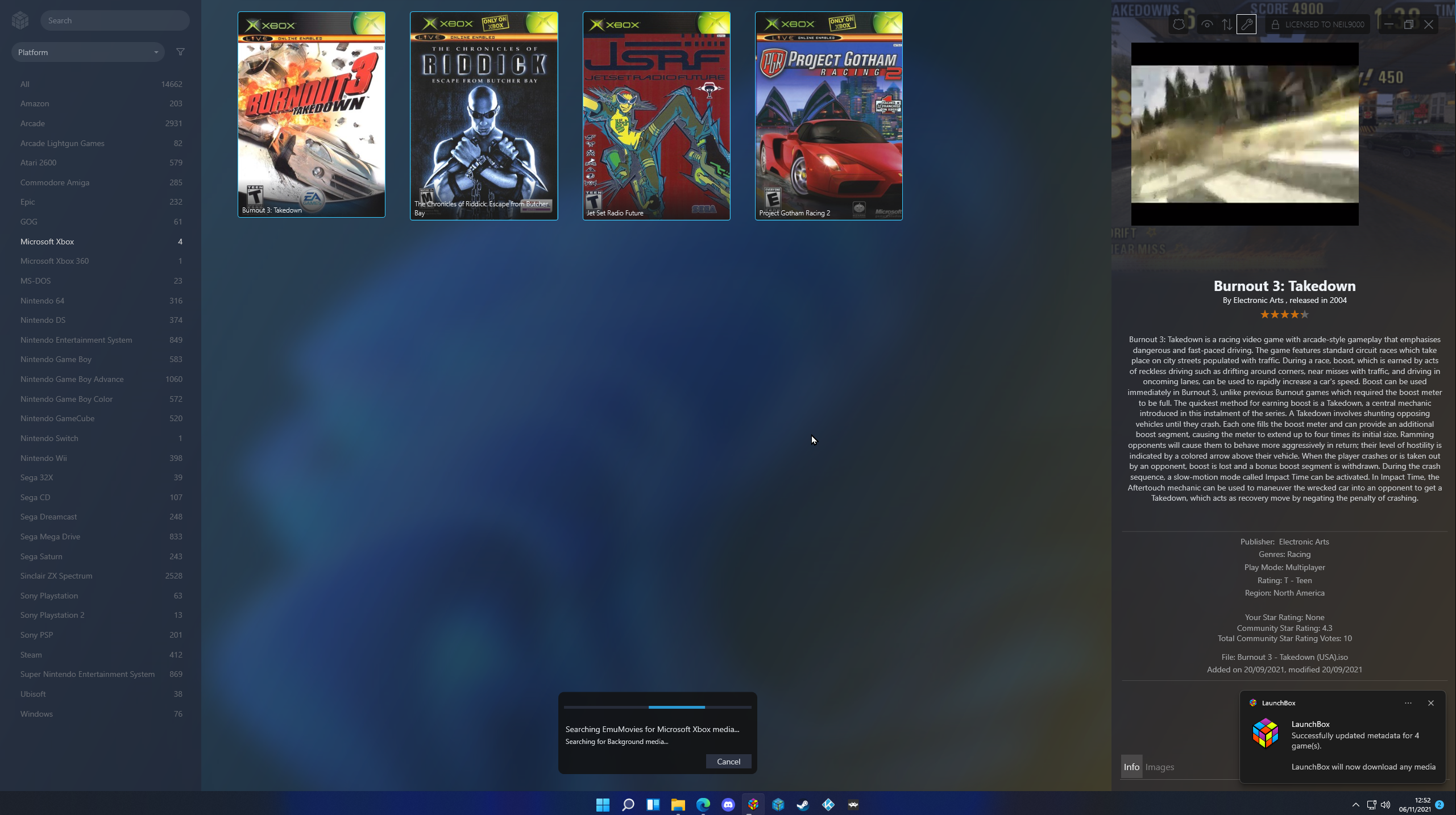Open the volume speaker tray icon
The image size is (1456, 815).
(x=1386, y=805)
